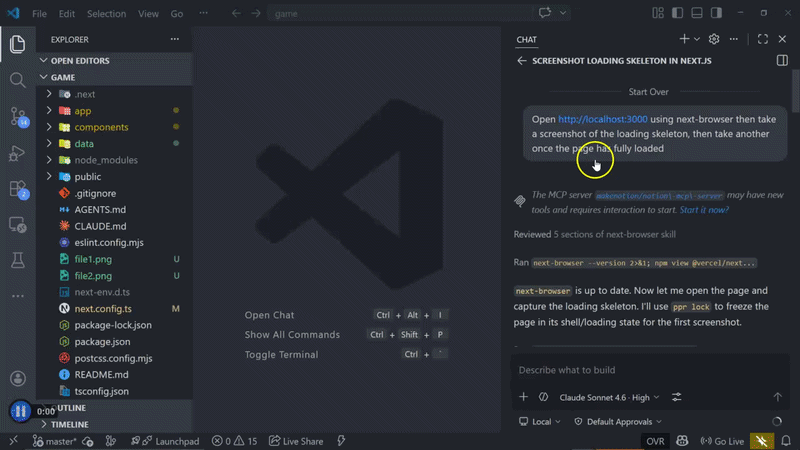This screenshot has width=800, height=450.
Task: Click Start Over in chat
Action: click(648, 92)
